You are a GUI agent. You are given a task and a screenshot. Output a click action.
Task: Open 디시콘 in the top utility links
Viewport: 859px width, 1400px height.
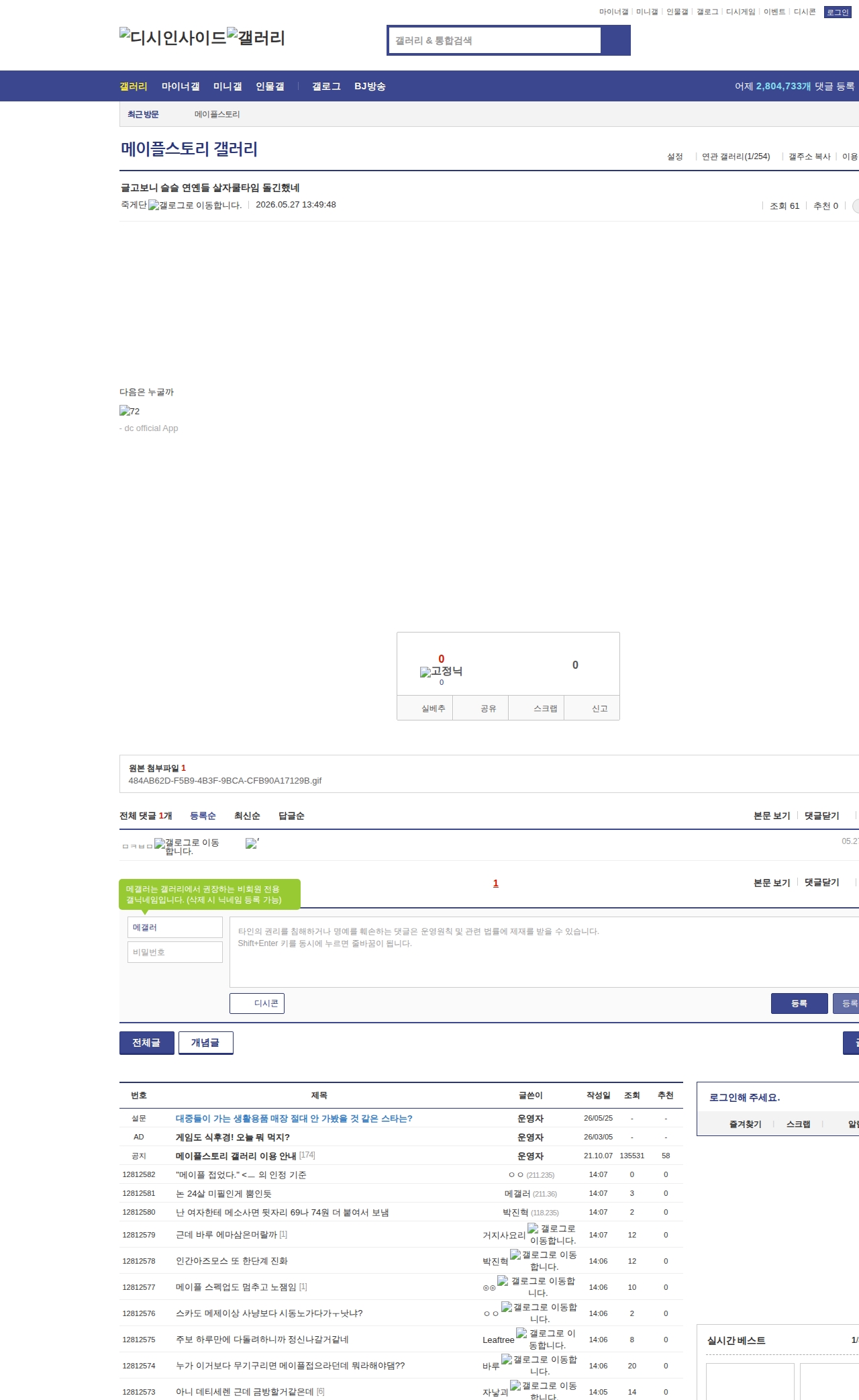point(805,12)
